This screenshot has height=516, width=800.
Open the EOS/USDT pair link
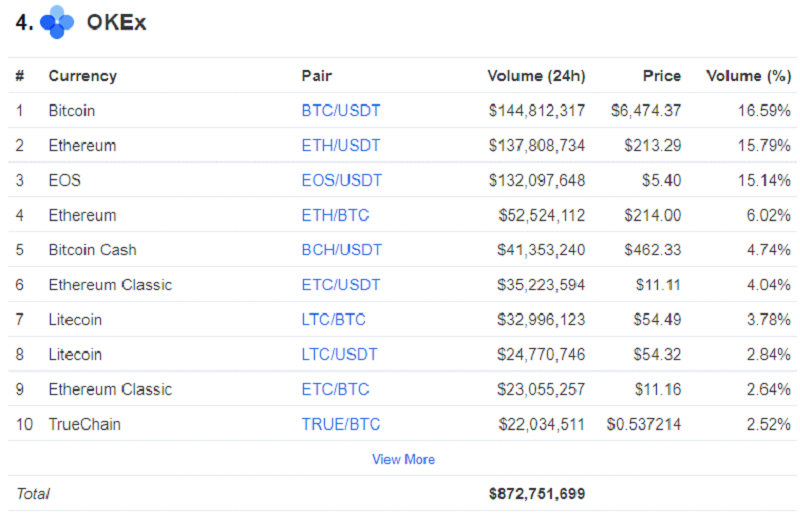click(x=341, y=180)
